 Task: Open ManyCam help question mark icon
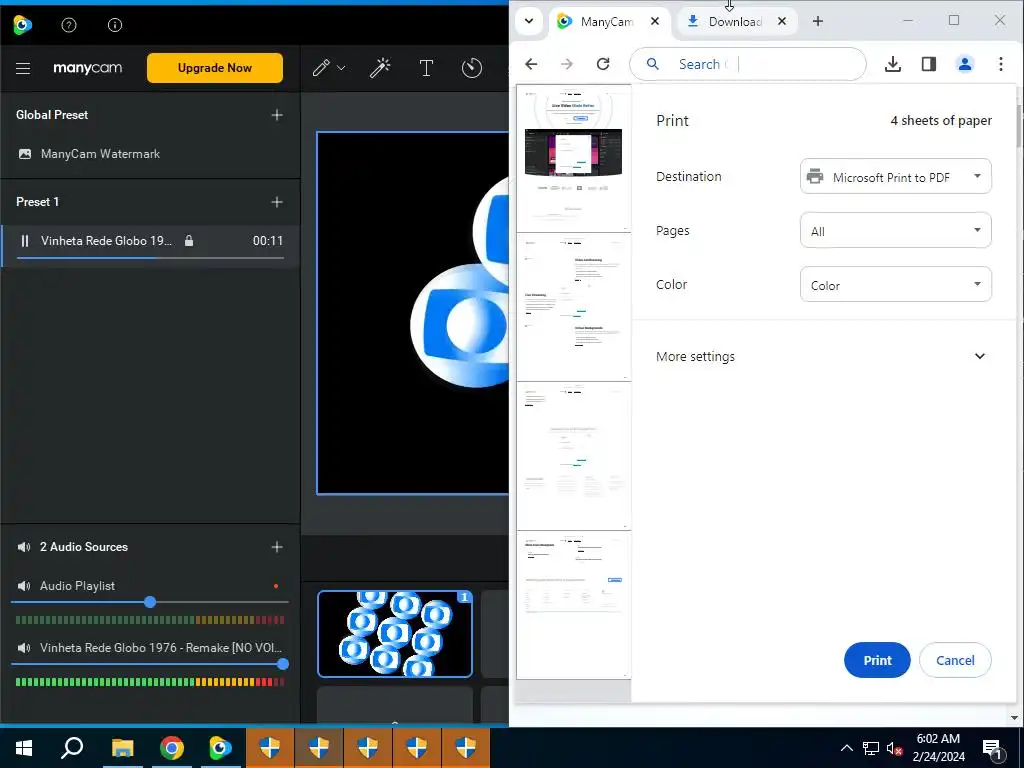[x=69, y=25]
